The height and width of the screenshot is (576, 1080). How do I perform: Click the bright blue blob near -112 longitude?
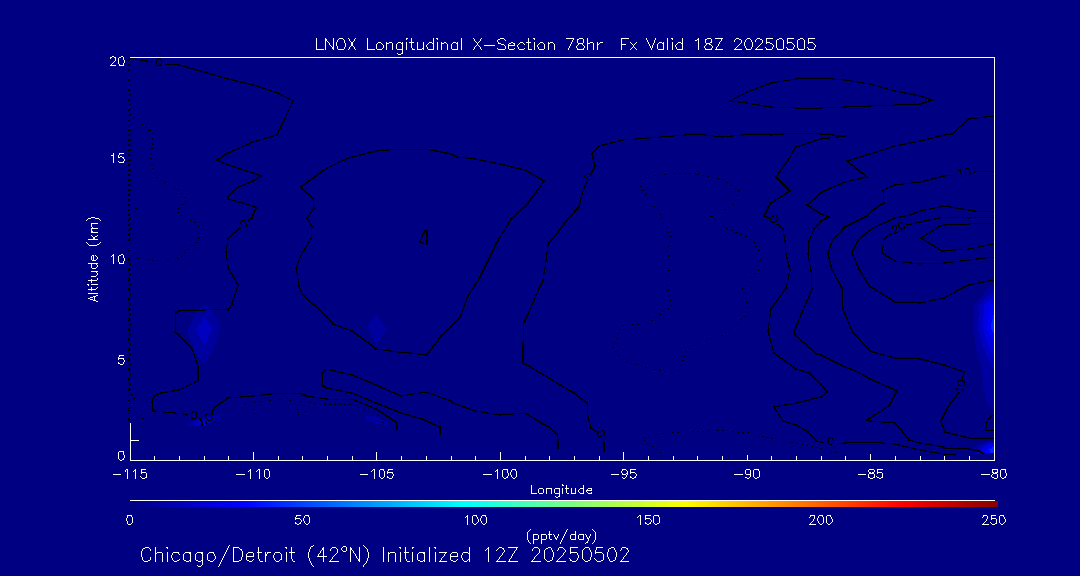pos(204,332)
